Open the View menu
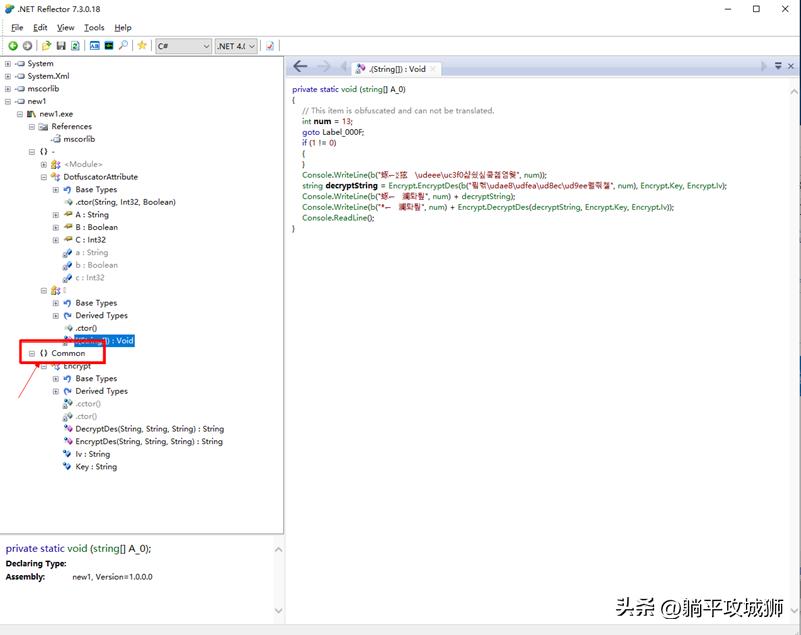The width and height of the screenshot is (801, 635). pyautogui.click(x=66, y=28)
